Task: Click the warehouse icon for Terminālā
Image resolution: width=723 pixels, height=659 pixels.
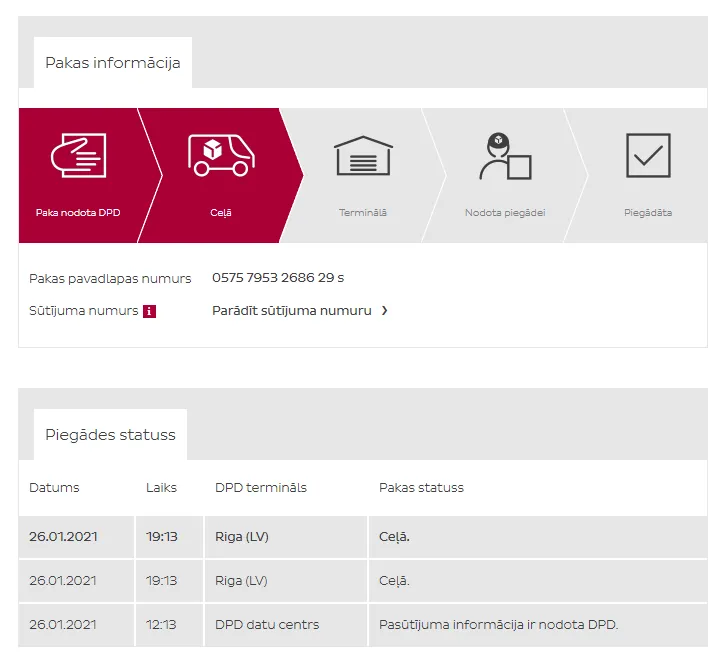Action: pos(363,155)
